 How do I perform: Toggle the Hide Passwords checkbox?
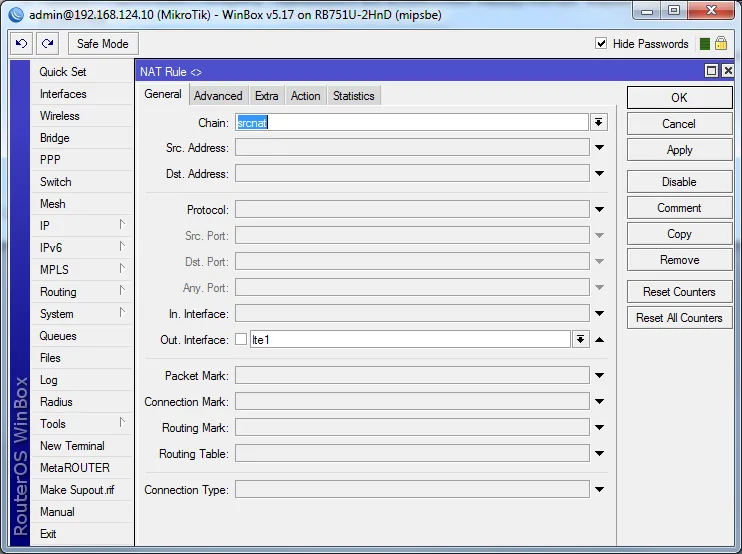(601, 44)
